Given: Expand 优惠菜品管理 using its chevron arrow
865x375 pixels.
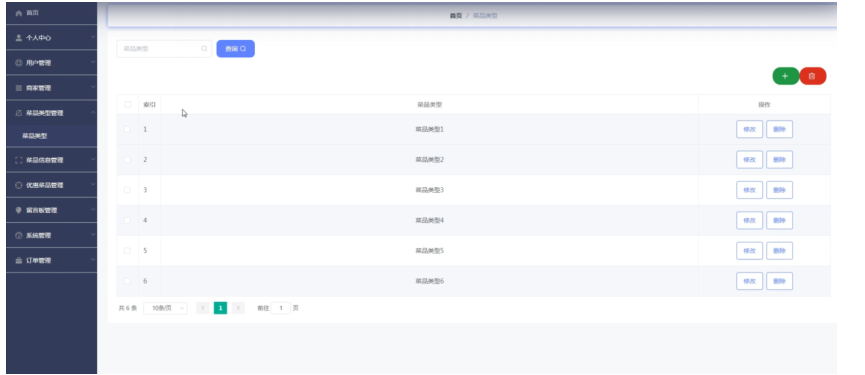Looking at the screenshot, I should tap(93, 185).
